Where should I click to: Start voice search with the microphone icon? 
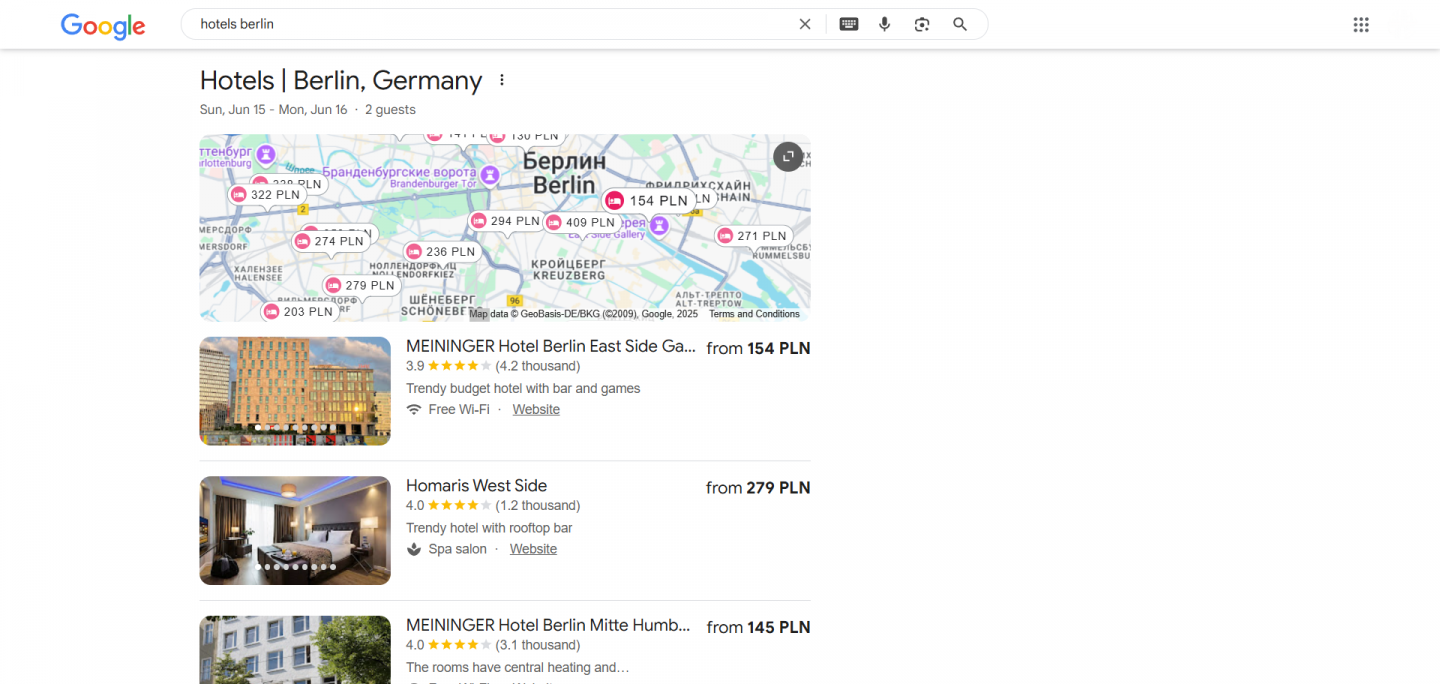(885, 24)
